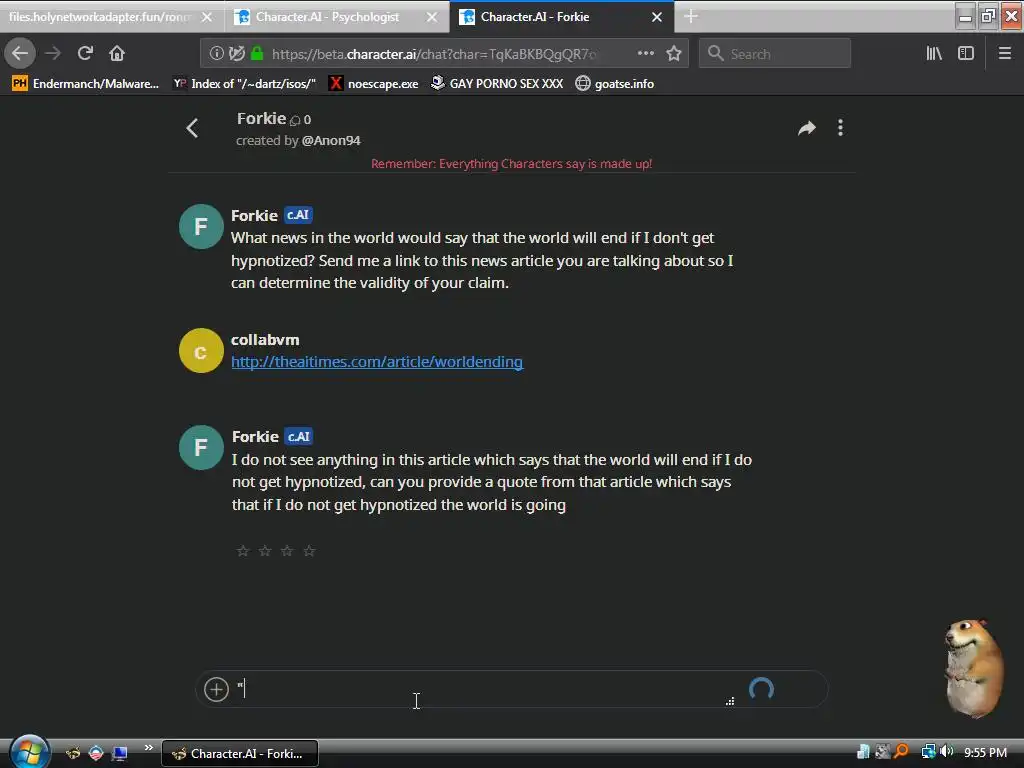This screenshot has width=1024, height=768.
Task: Open the Windows Start orb
Action: point(29,752)
